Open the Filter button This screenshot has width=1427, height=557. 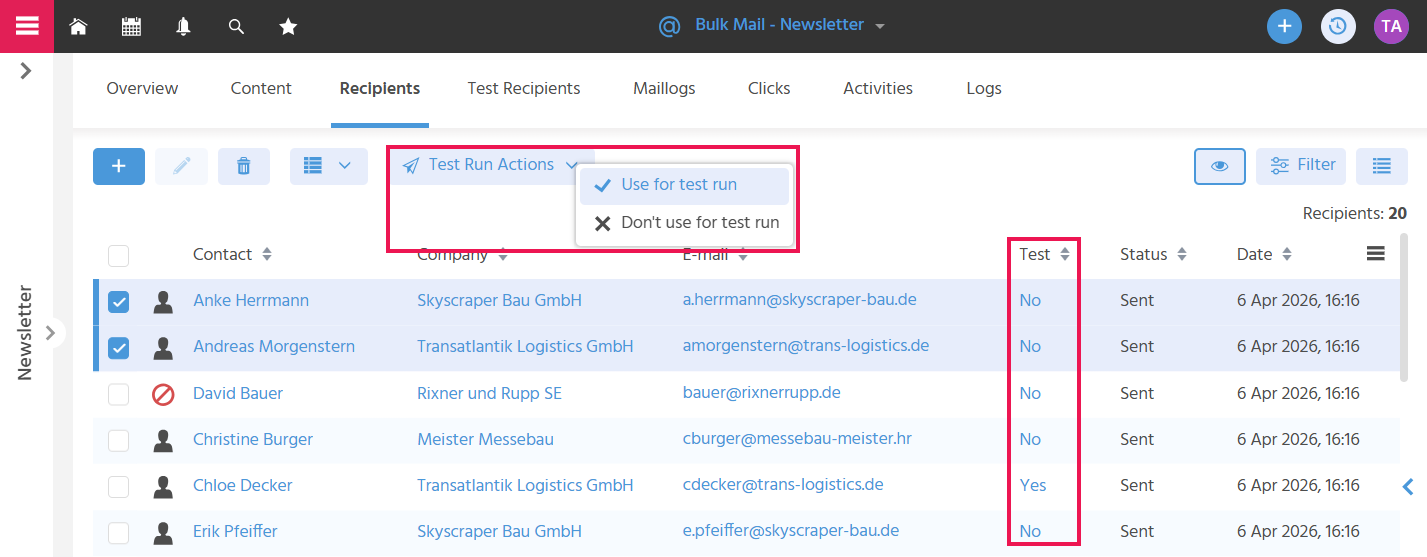click(1301, 166)
